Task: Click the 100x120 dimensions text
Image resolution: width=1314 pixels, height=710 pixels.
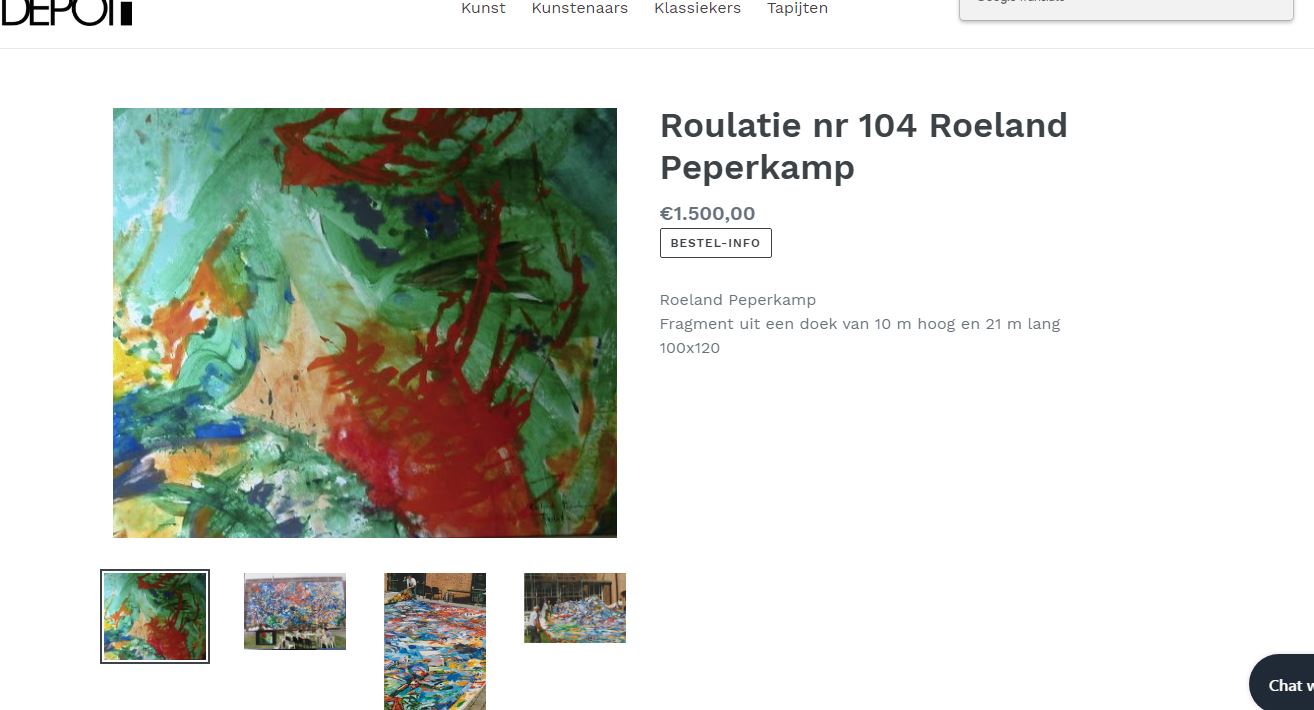Action: (x=690, y=348)
